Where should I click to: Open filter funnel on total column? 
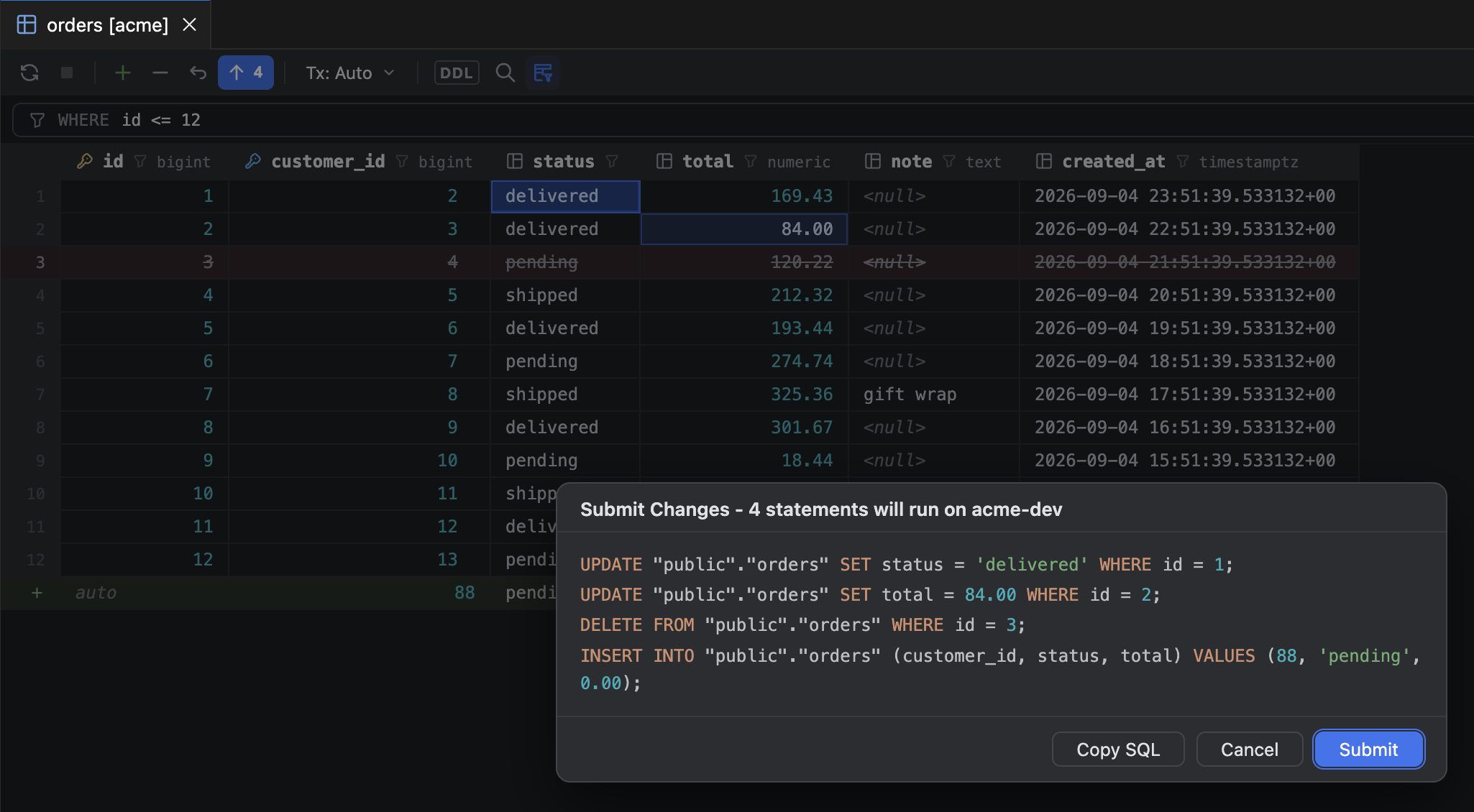click(x=751, y=162)
